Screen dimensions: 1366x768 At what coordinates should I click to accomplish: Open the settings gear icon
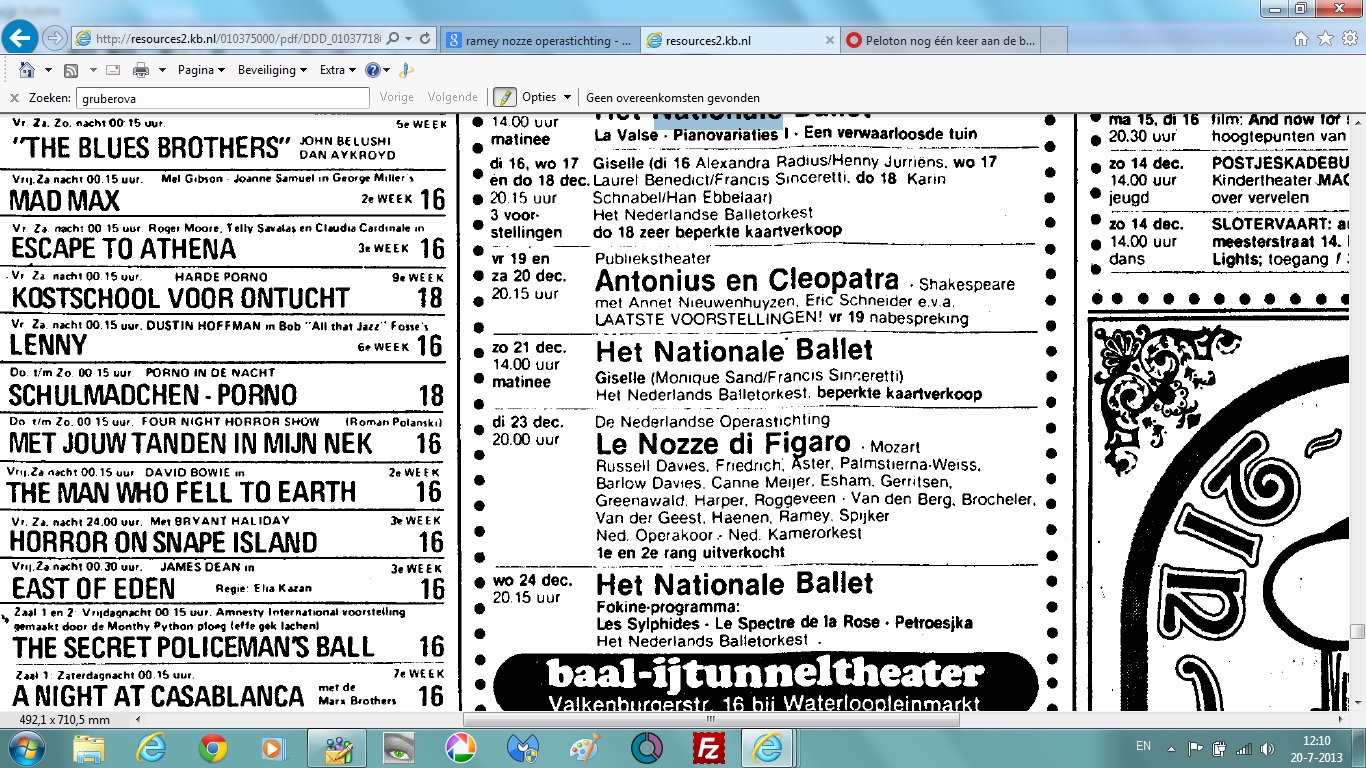[1348, 39]
